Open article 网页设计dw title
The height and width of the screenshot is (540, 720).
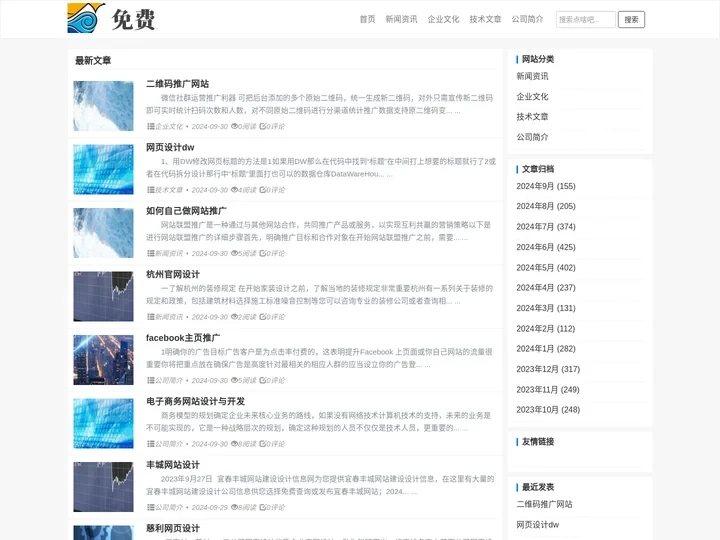[x=170, y=147]
